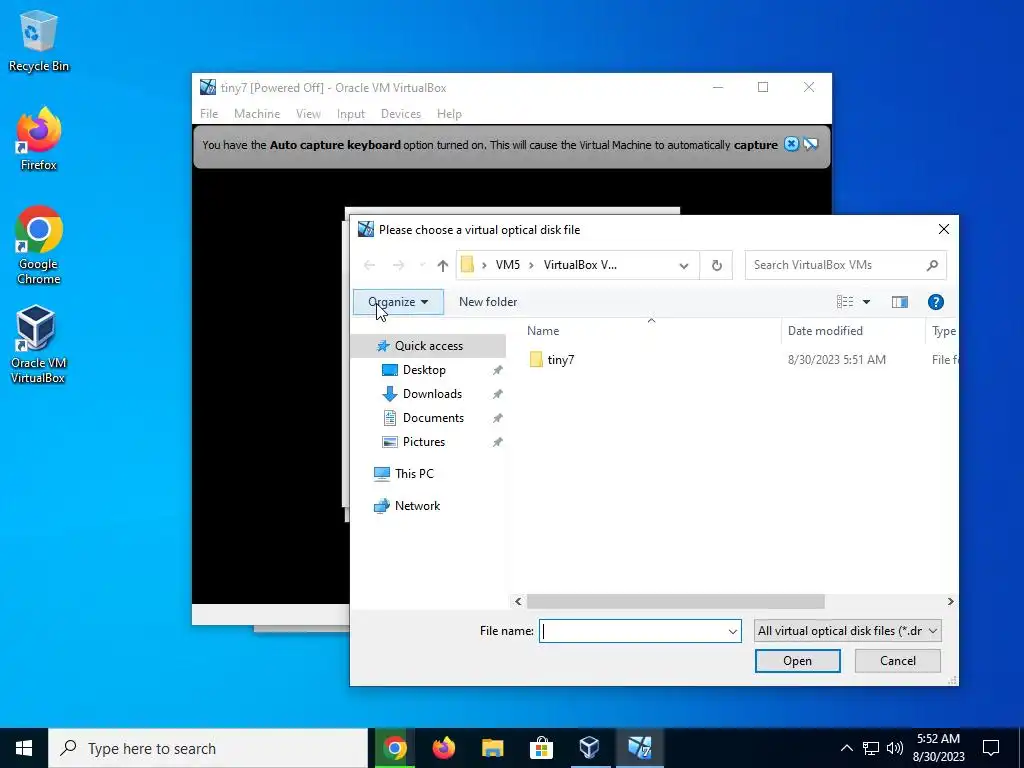Select the tiny7 folder
Image resolution: width=1024 pixels, height=768 pixels.
(561, 360)
